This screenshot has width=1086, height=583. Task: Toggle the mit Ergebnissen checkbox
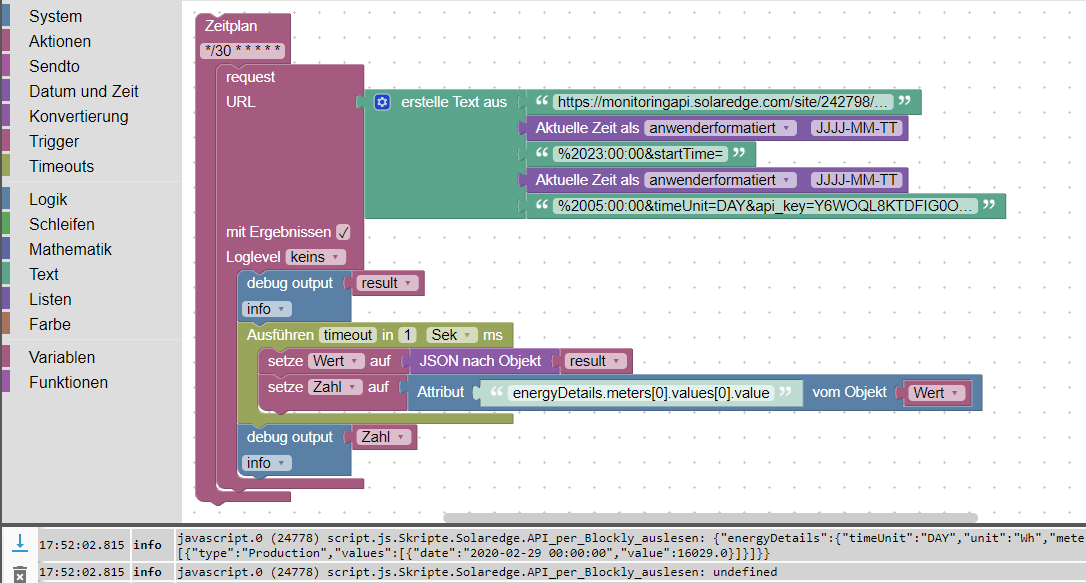[x=343, y=232]
